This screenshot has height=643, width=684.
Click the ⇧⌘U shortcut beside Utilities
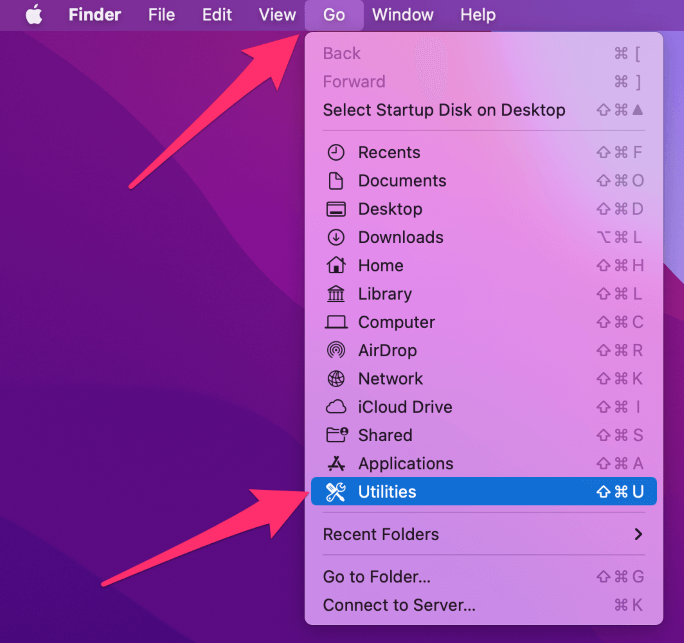[x=620, y=492]
